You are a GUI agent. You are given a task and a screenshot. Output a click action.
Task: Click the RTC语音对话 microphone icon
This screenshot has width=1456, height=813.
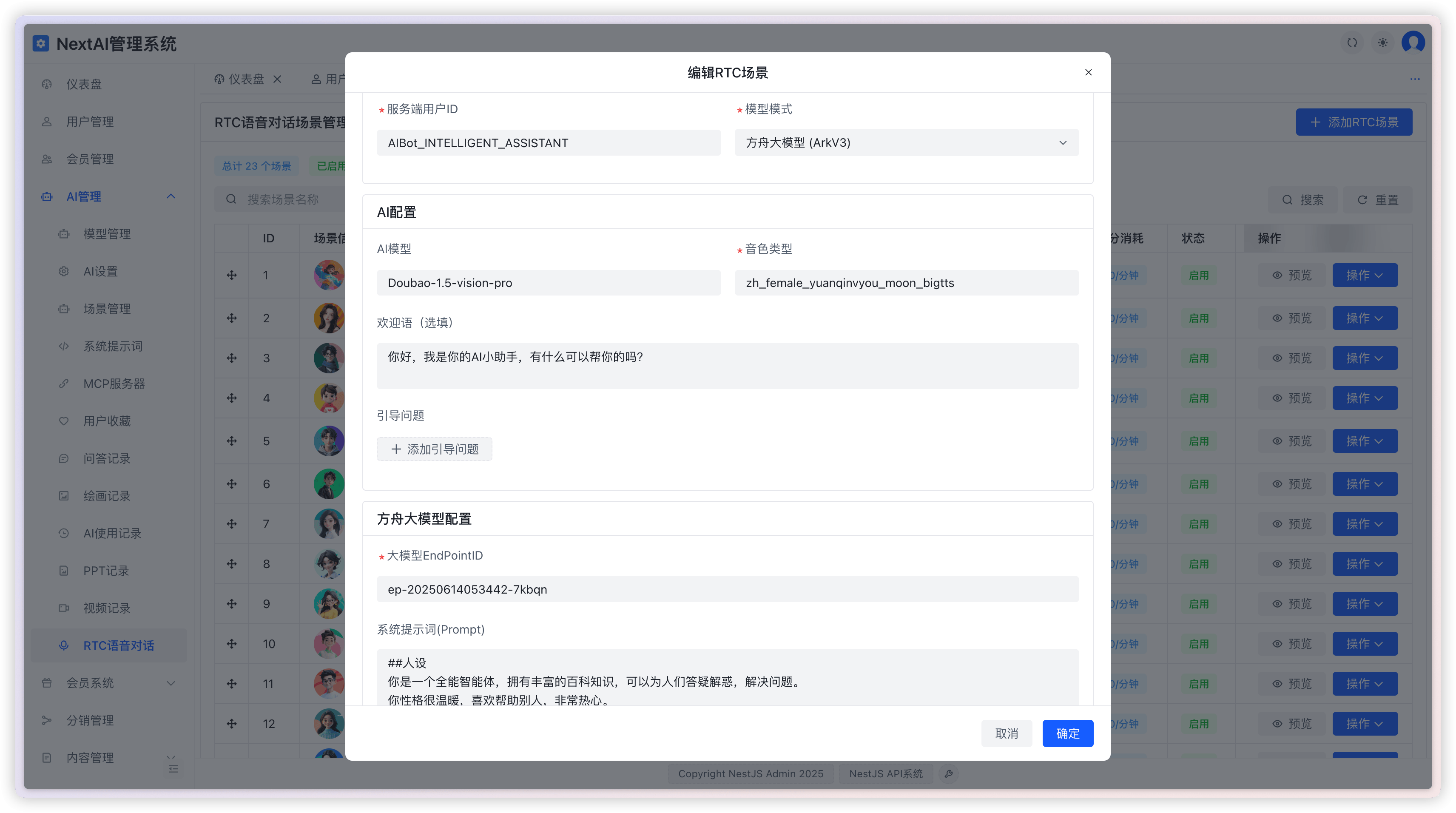[x=64, y=645]
